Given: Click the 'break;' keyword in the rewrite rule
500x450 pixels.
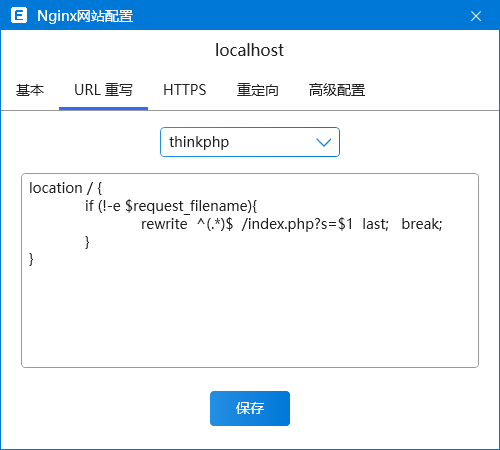Looking at the screenshot, I should [x=422, y=224].
